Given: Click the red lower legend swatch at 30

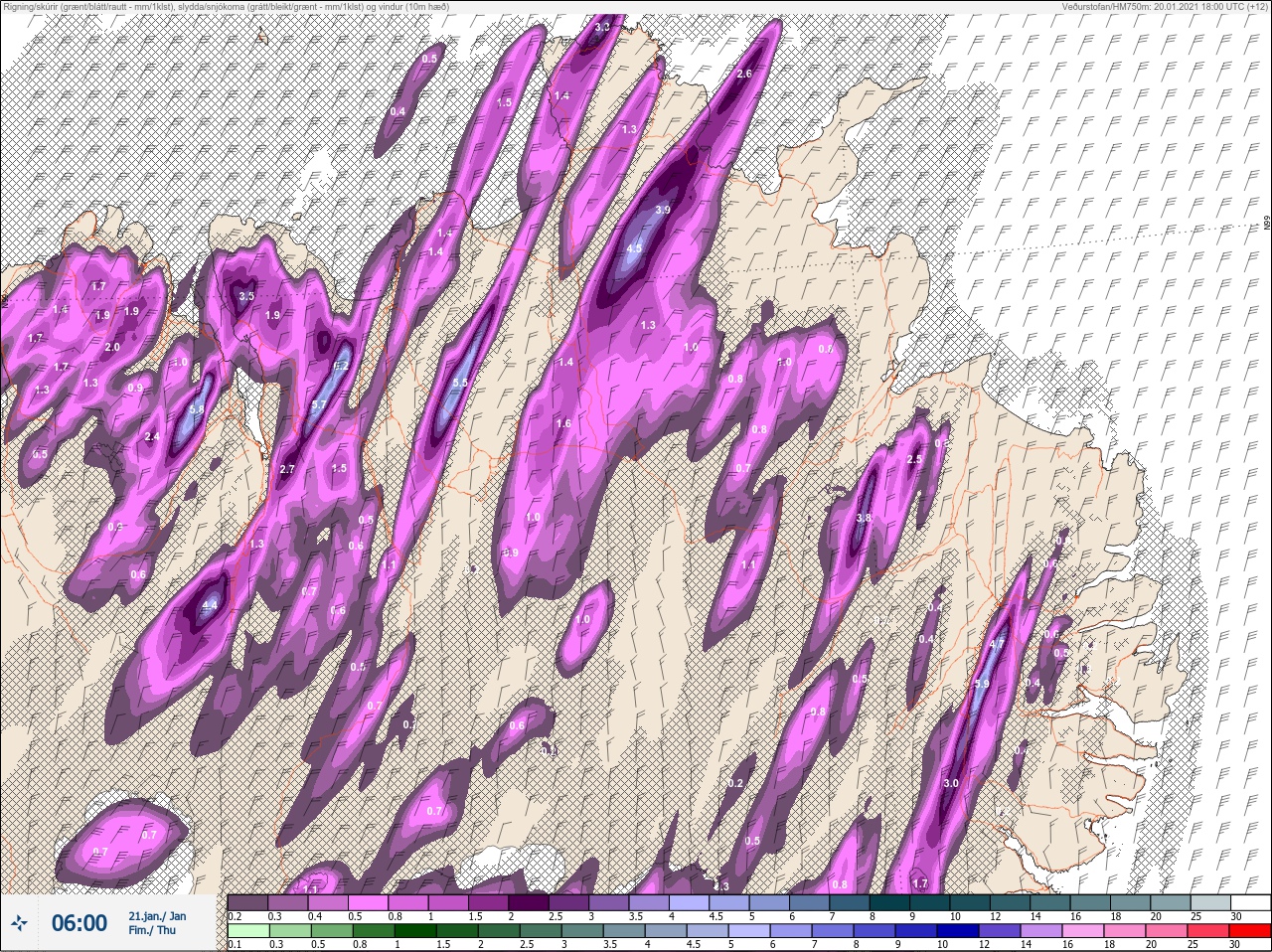Looking at the screenshot, I should coord(1249,931).
